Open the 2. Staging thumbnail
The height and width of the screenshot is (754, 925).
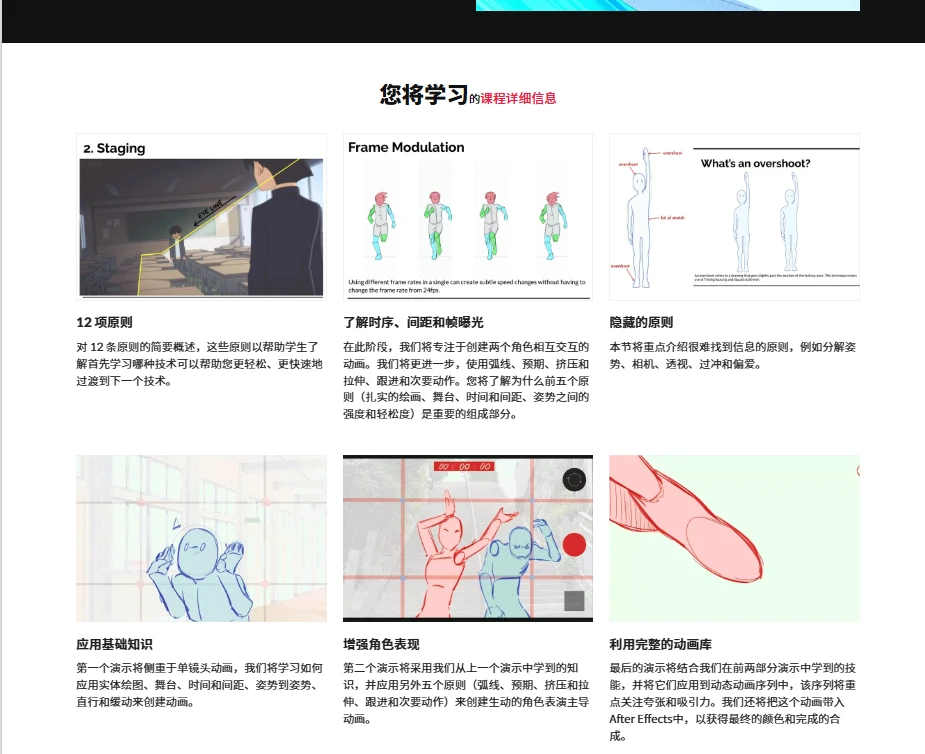(201, 216)
